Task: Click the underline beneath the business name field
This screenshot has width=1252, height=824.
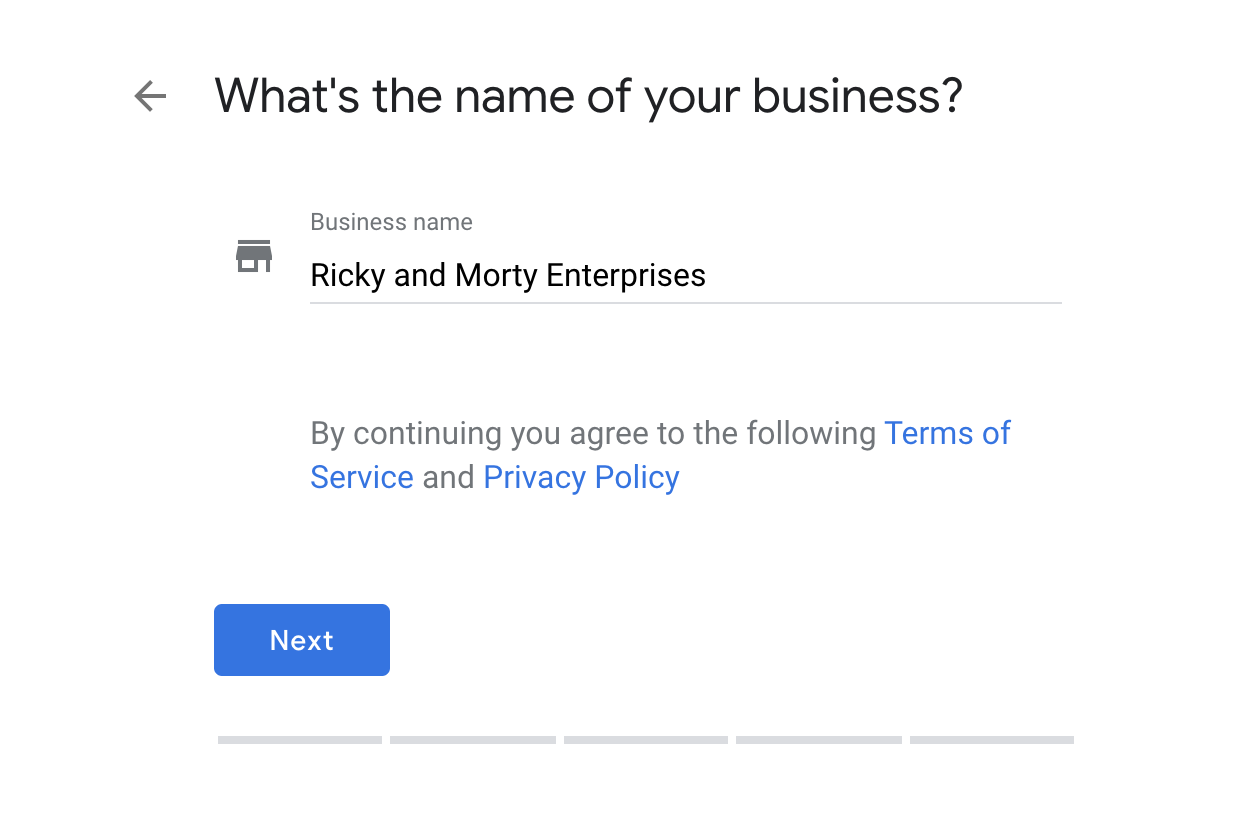Action: [x=686, y=301]
